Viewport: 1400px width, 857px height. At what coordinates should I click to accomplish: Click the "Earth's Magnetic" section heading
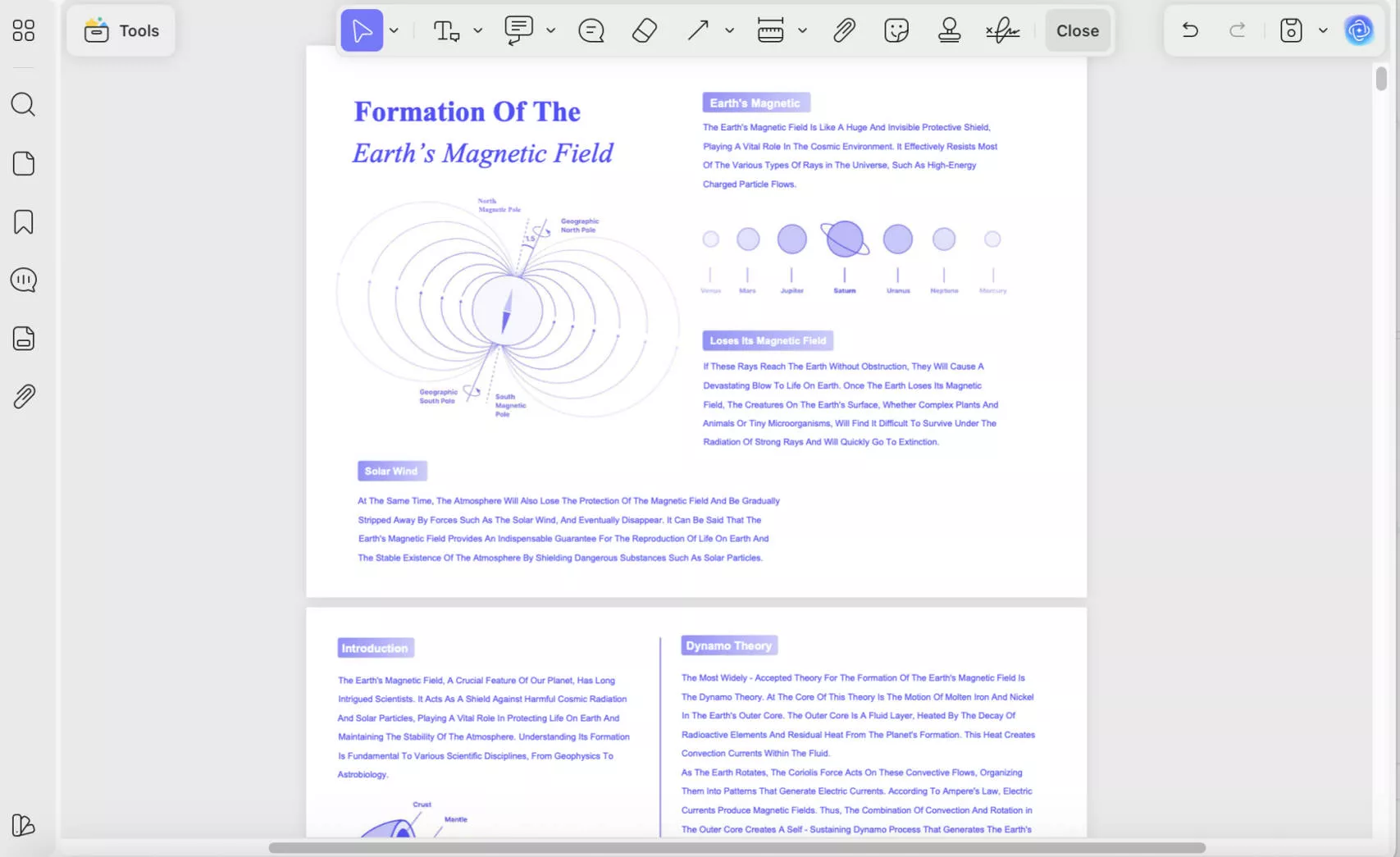click(x=756, y=103)
